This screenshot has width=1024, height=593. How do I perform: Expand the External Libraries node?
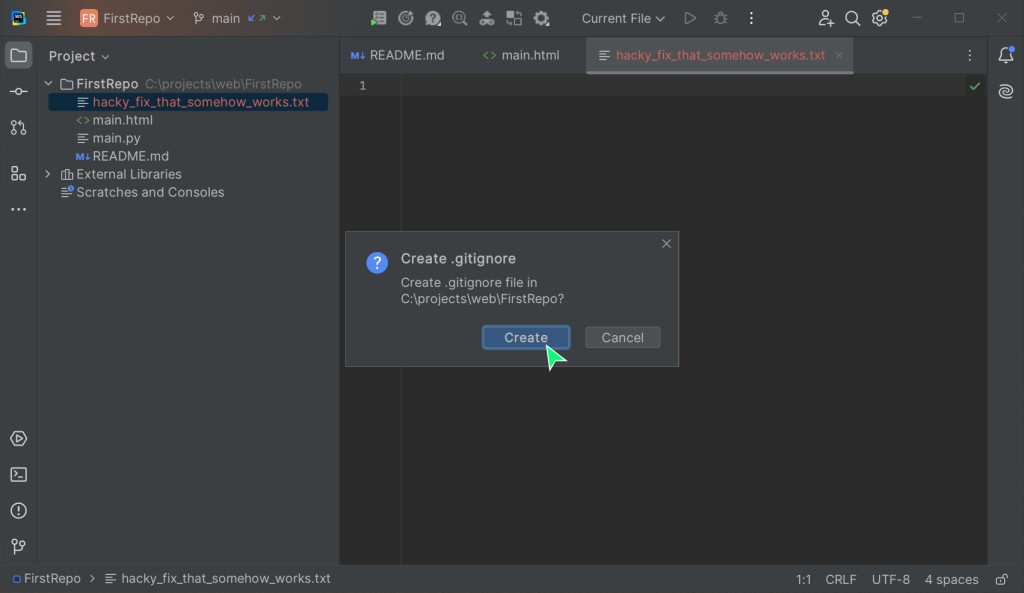48,174
